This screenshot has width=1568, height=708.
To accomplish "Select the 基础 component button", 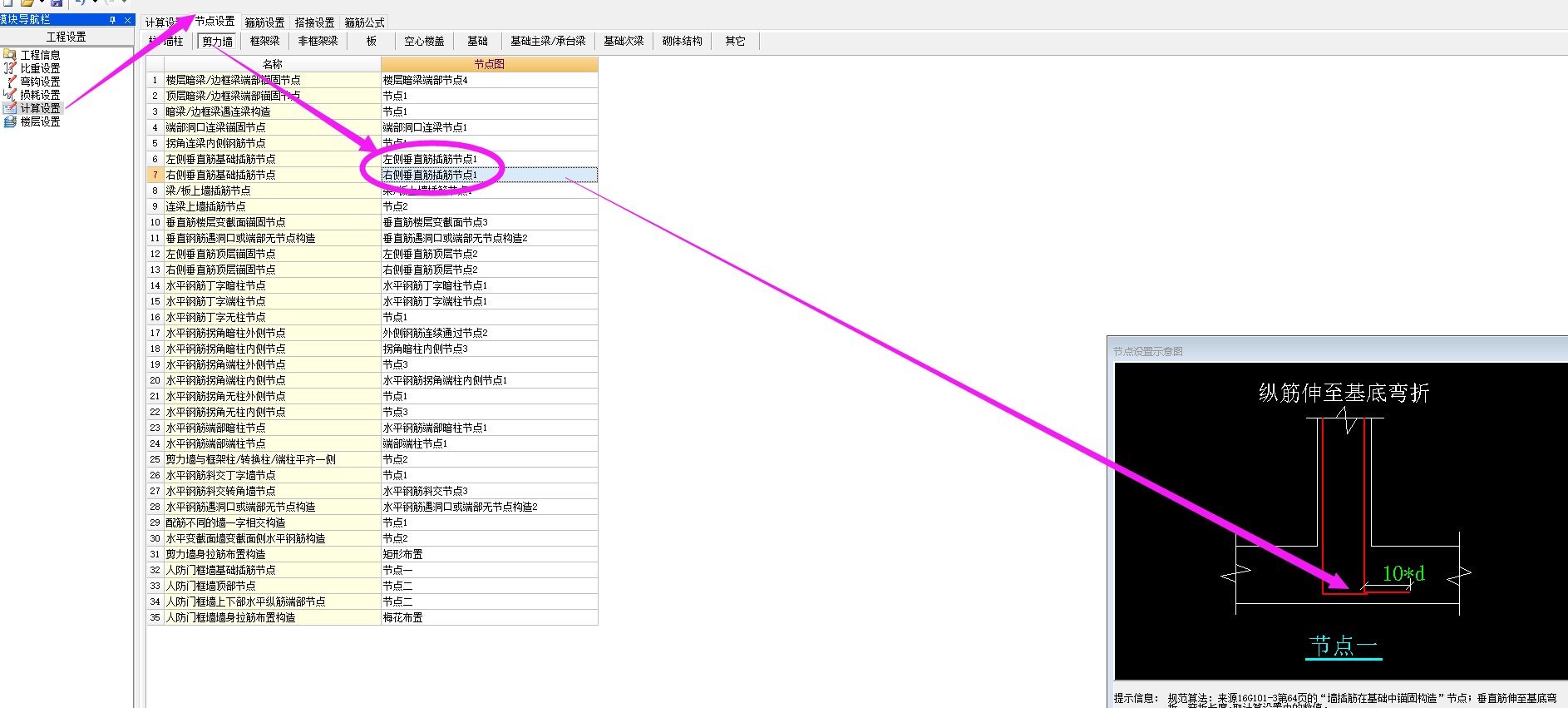I will 477,41.
